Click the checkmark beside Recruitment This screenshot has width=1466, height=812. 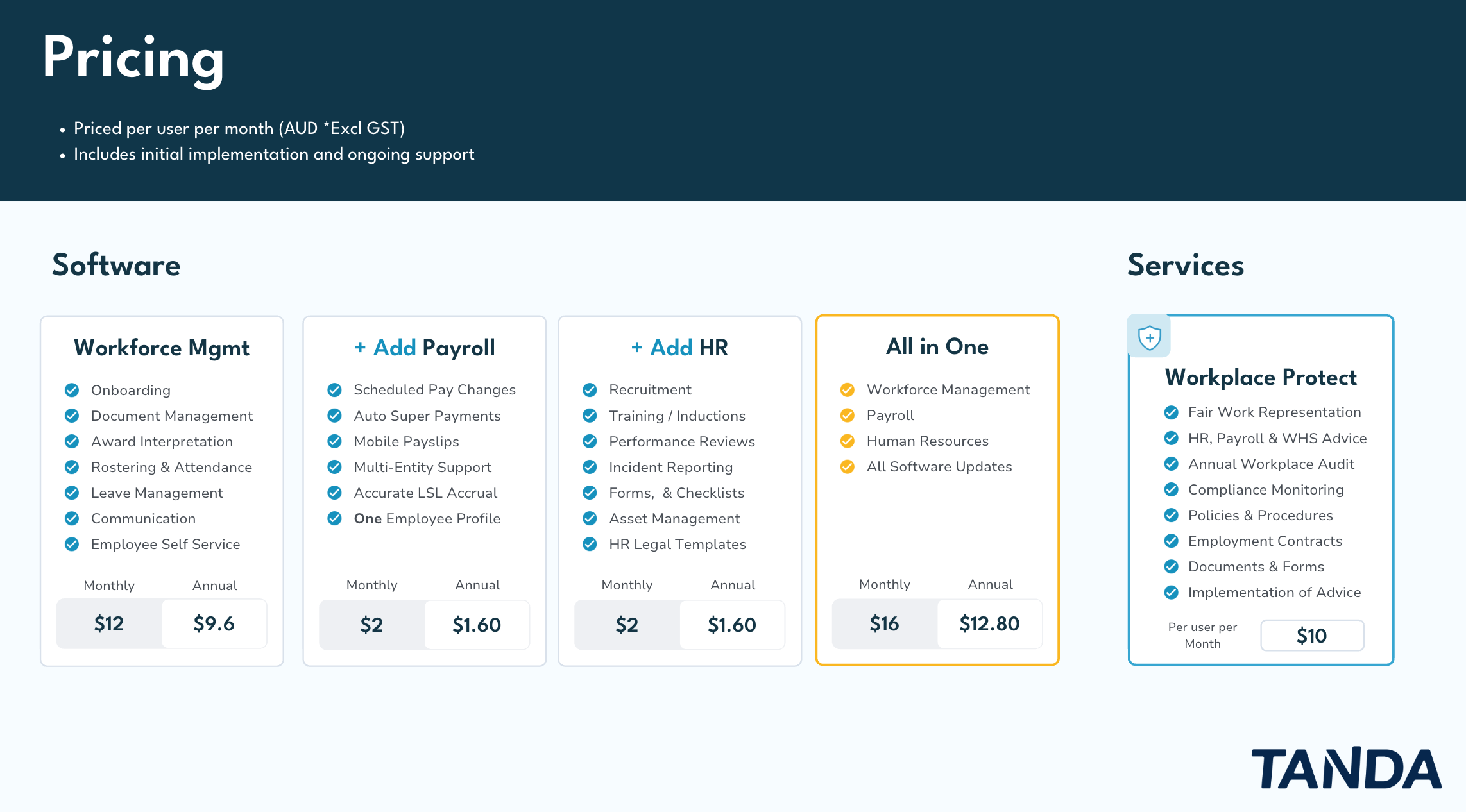pos(589,390)
